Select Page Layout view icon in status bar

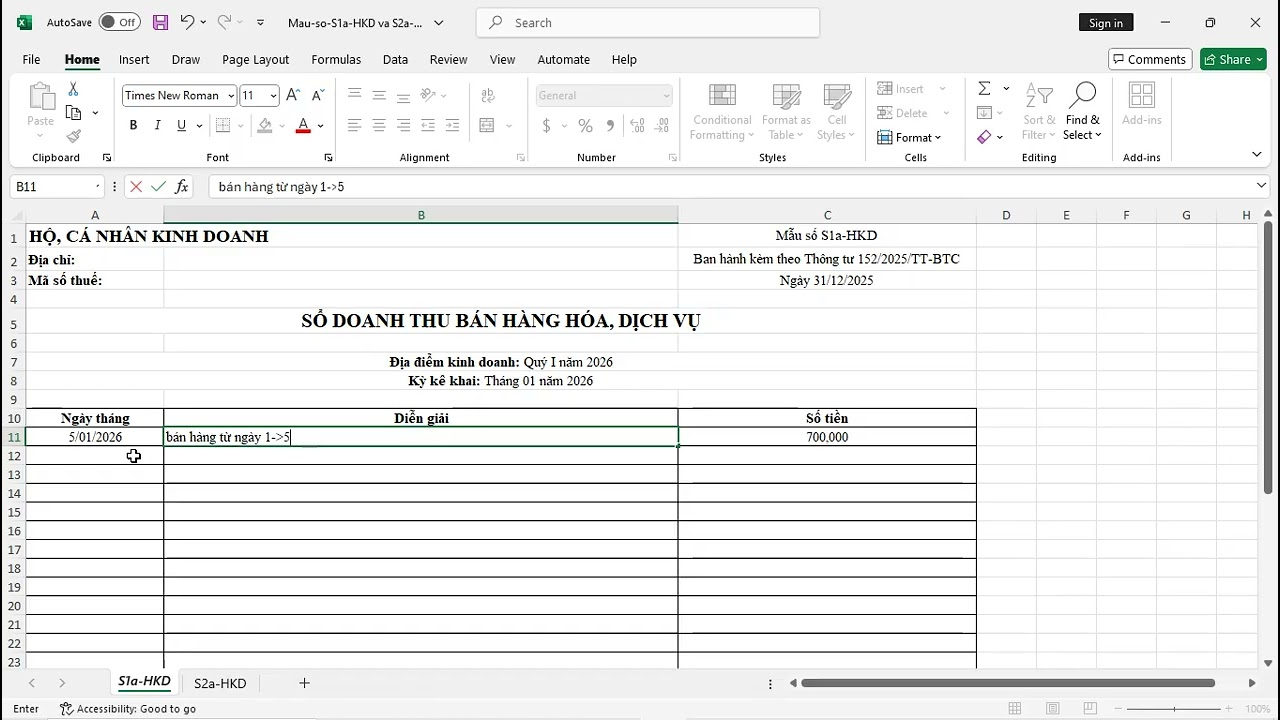1052,709
